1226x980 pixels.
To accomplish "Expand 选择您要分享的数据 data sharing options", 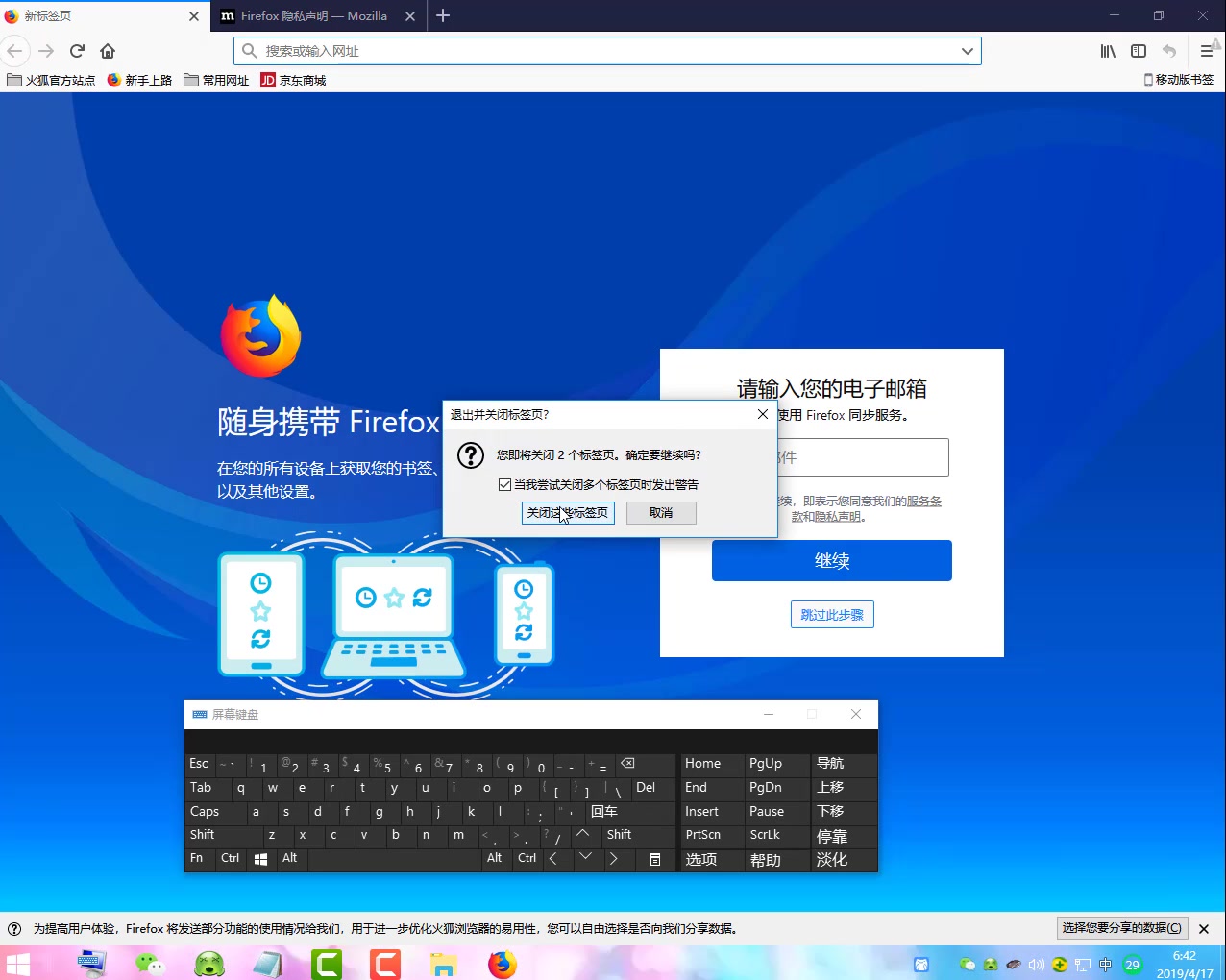I will click(1122, 928).
